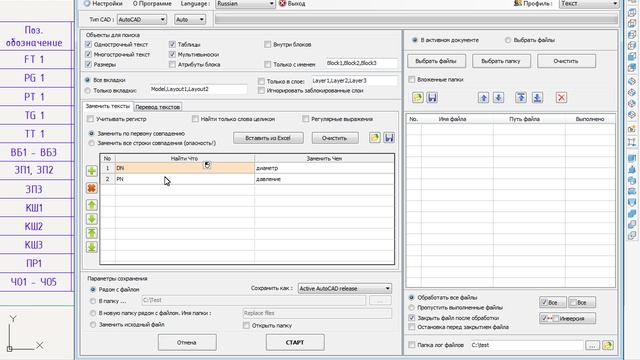Open Language dropdown showing Russian
This screenshot has height=360, width=640.
coord(245,4)
